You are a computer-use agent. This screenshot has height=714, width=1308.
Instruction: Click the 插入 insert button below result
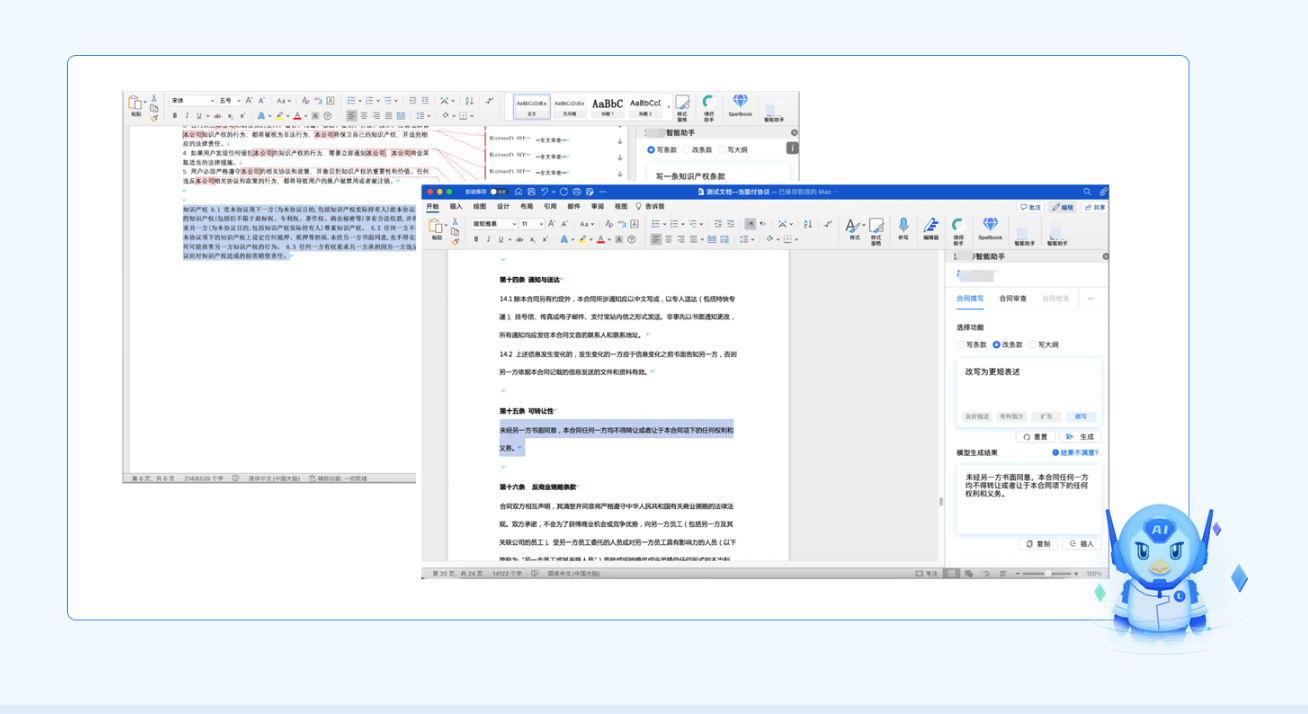coord(1081,544)
